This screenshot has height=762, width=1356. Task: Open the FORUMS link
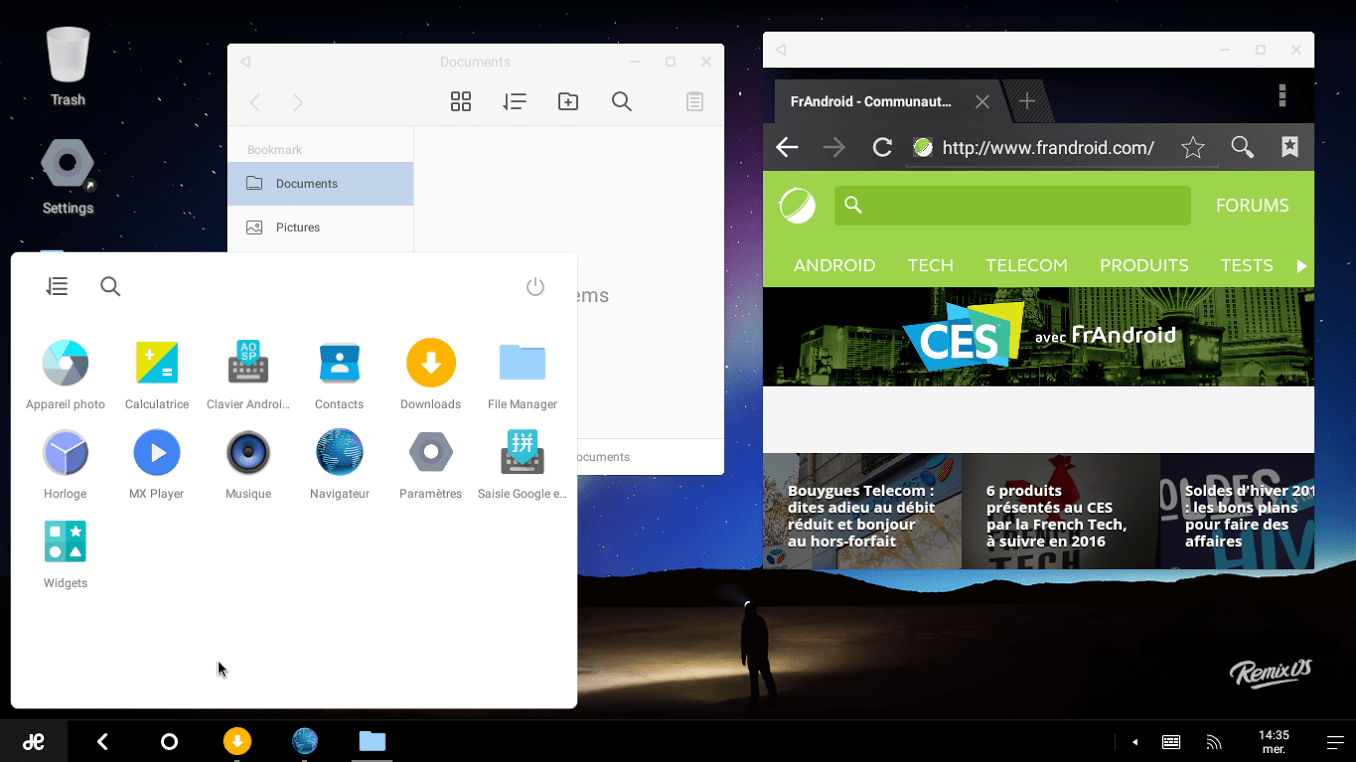tap(1251, 204)
